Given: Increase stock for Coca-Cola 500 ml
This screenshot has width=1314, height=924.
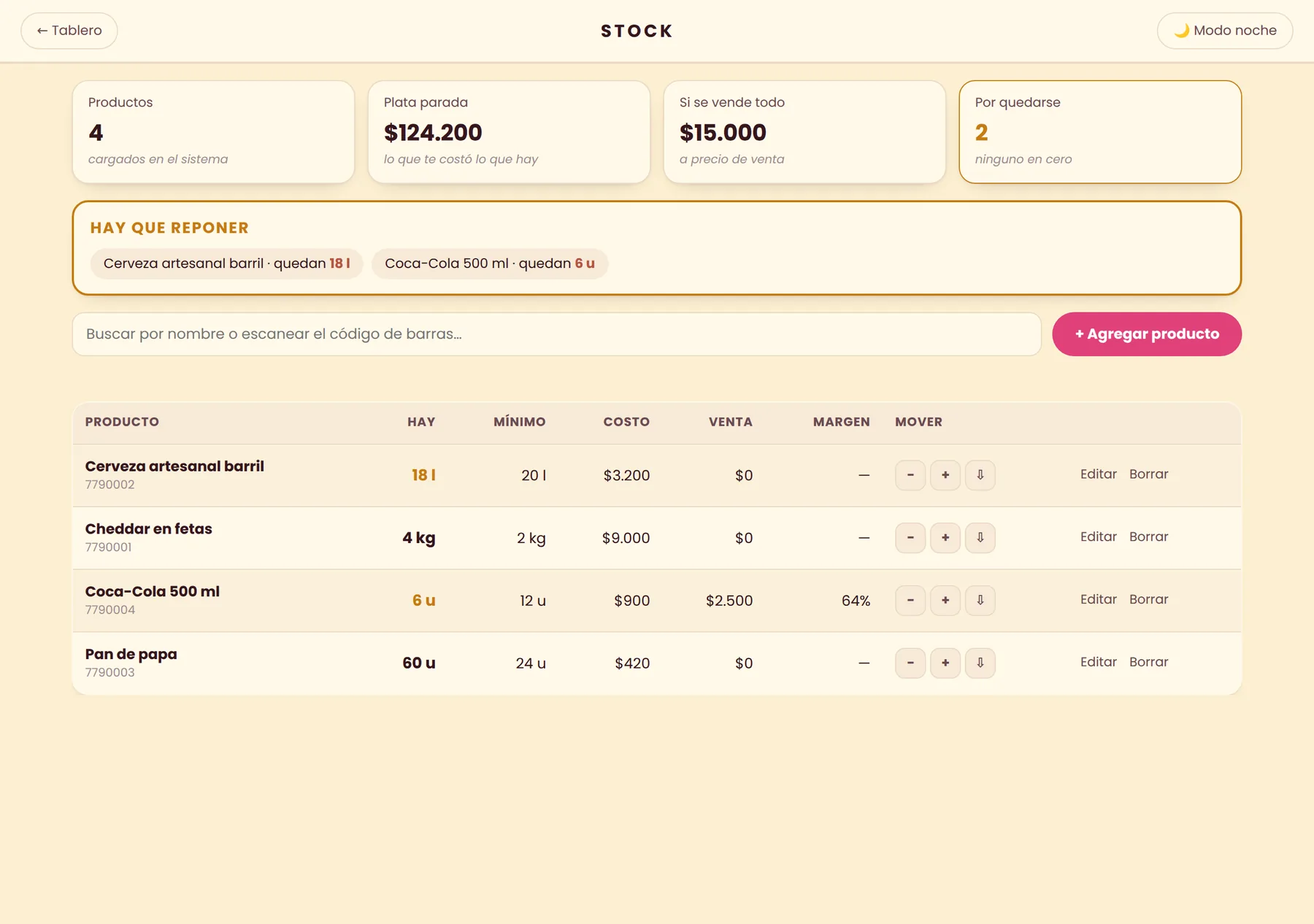Looking at the screenshot, I should click(x=945, y=601).
